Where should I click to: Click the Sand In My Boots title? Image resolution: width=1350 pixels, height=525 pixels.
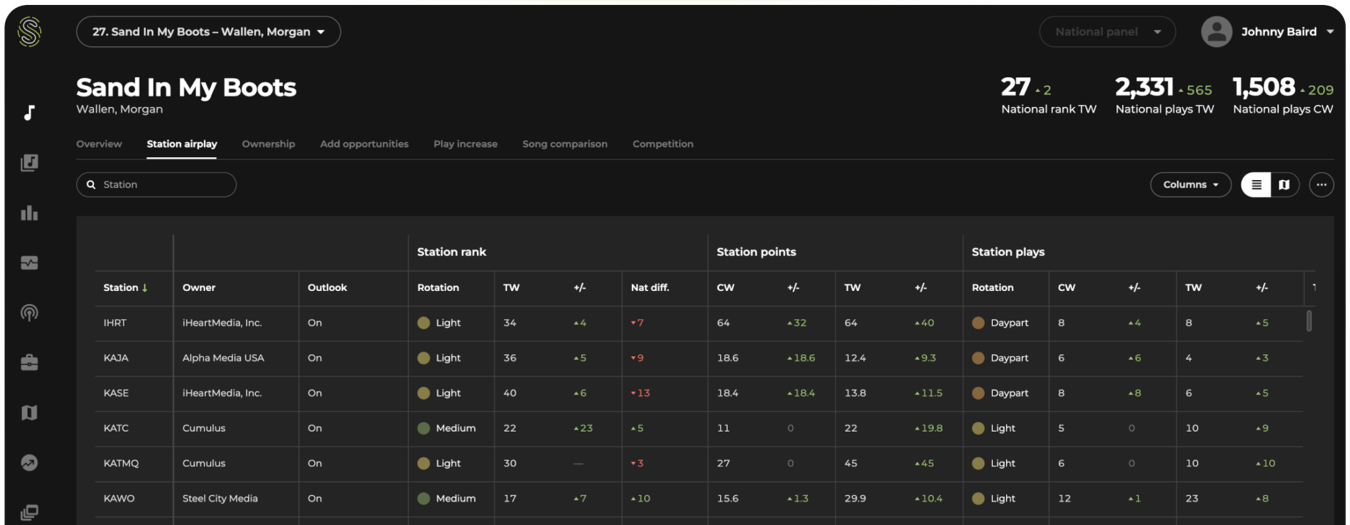[x=186, y=87]
